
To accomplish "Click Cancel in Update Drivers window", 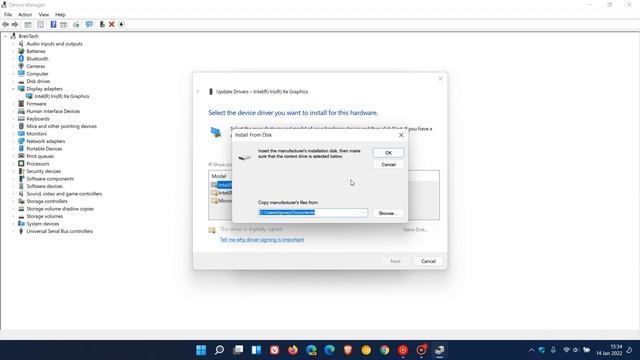I will [428, 261].
